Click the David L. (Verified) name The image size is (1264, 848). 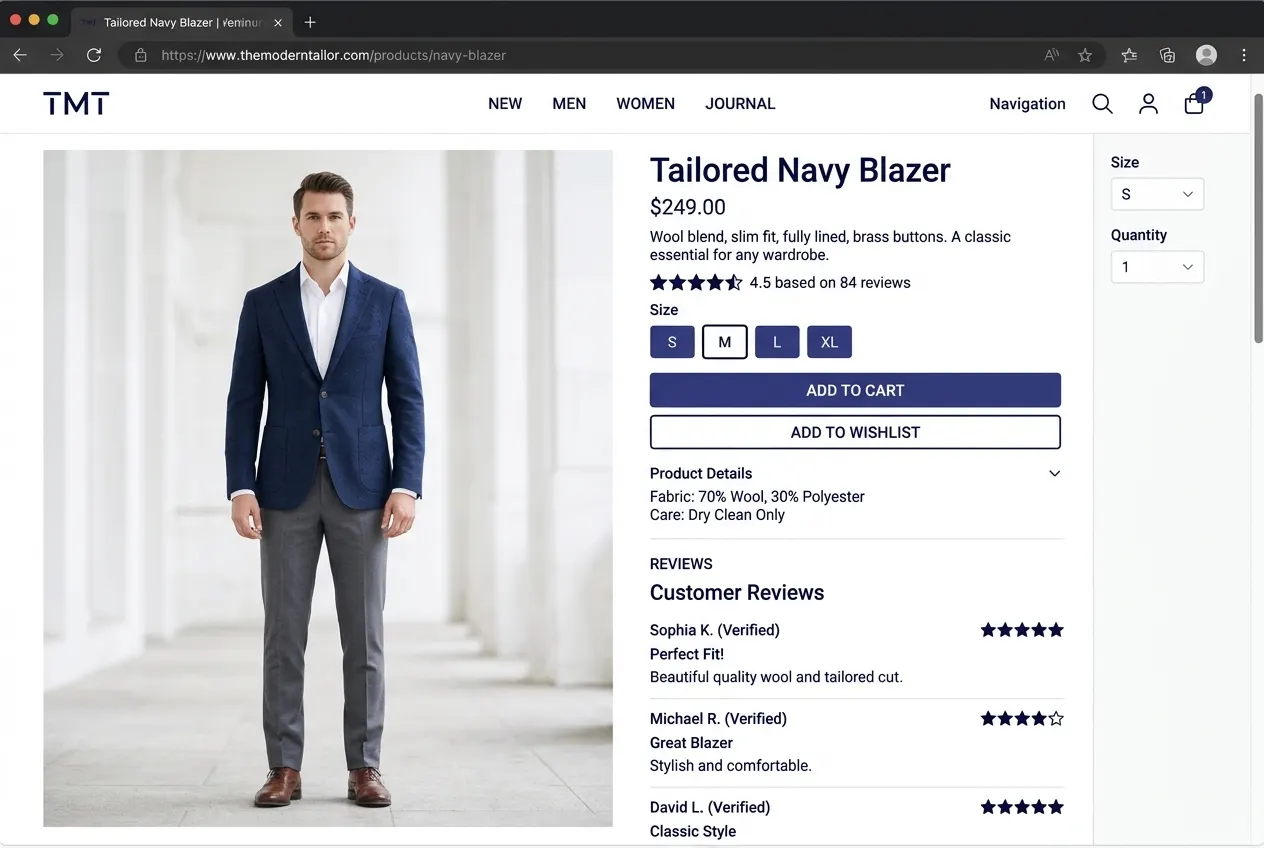pyautogui.click(x=710, y=807)
